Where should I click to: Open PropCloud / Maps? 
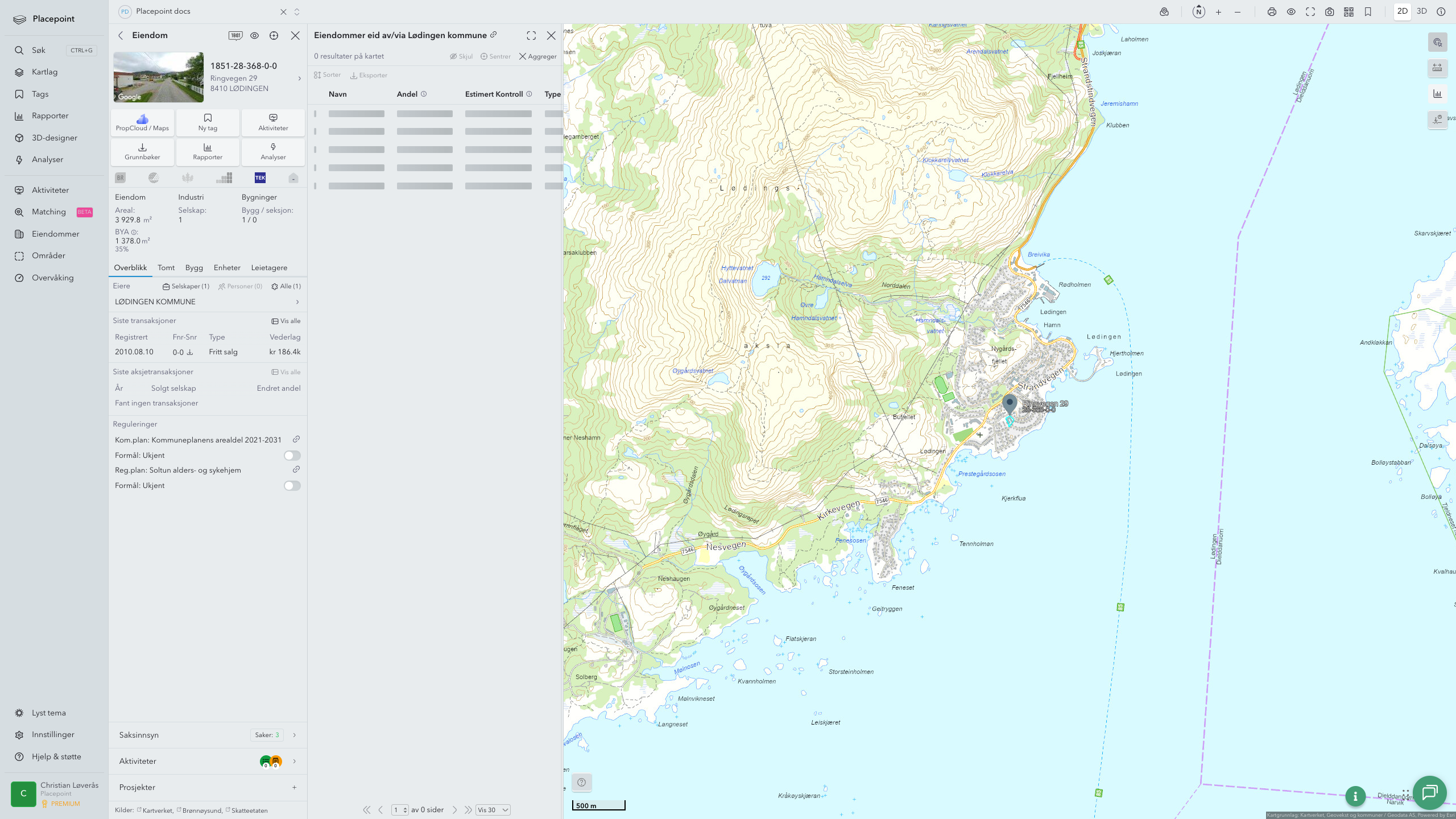142,122
